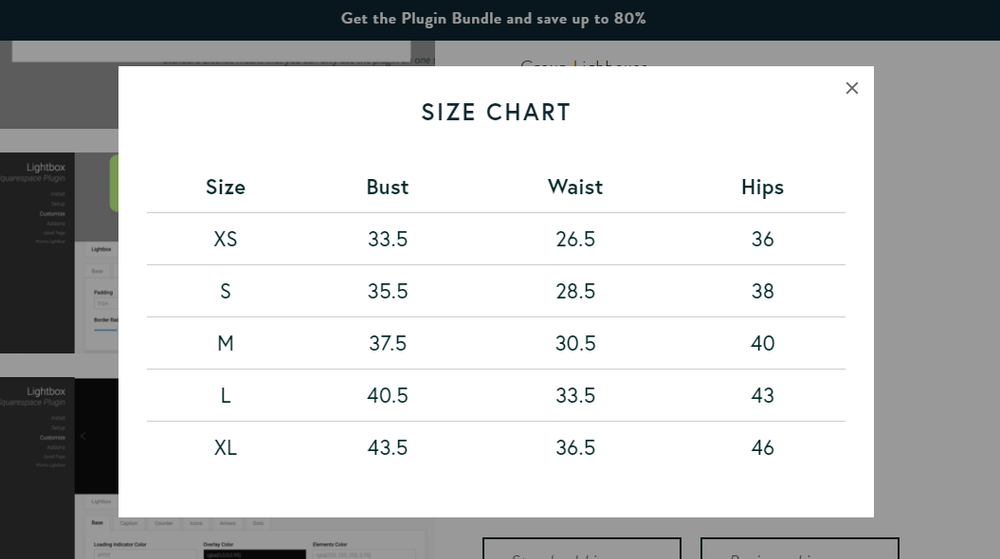The height and width of the screenshot is (559, 1000).
Task: Select the Hips column header
Action: click(762, 187)
